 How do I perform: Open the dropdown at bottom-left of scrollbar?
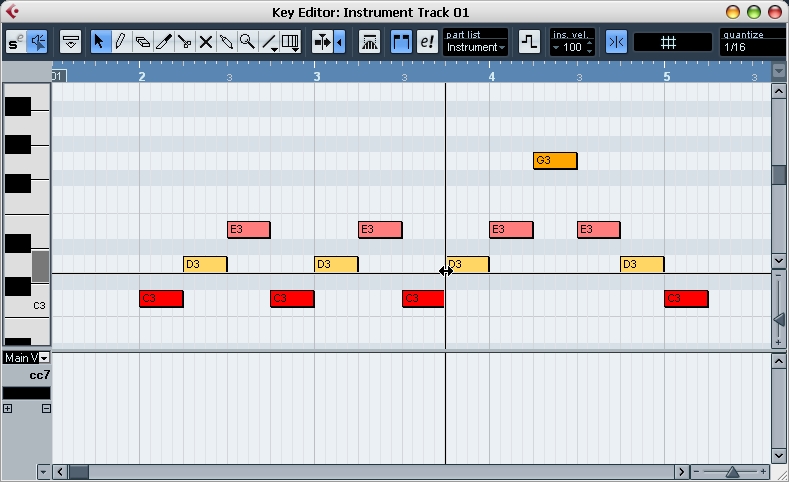pyautogui.click(x=43, y=472)
